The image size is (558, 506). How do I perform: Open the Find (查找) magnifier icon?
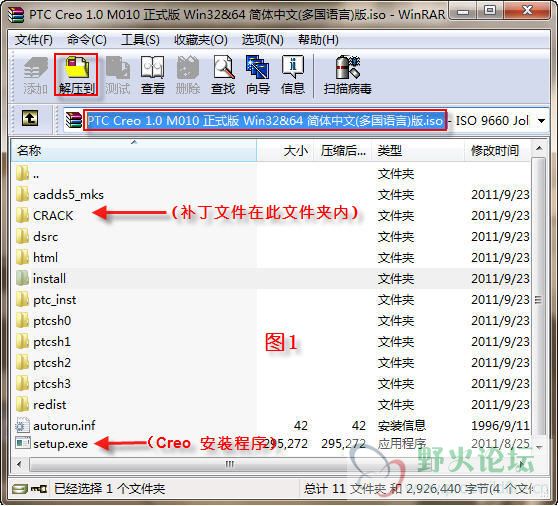223,75
